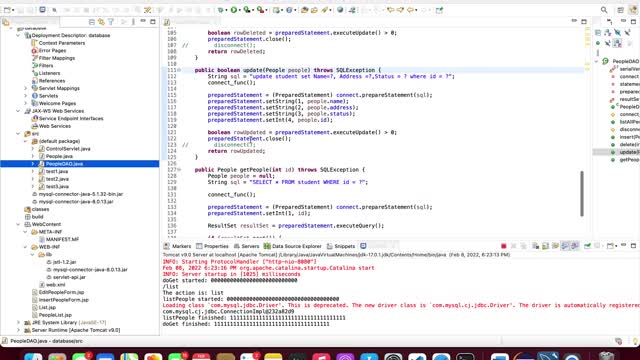Image resolution: width=640 pixels, height=360 pixels.
Task: Toggle Link with Editor in Project Explorer
Action: 101,22
